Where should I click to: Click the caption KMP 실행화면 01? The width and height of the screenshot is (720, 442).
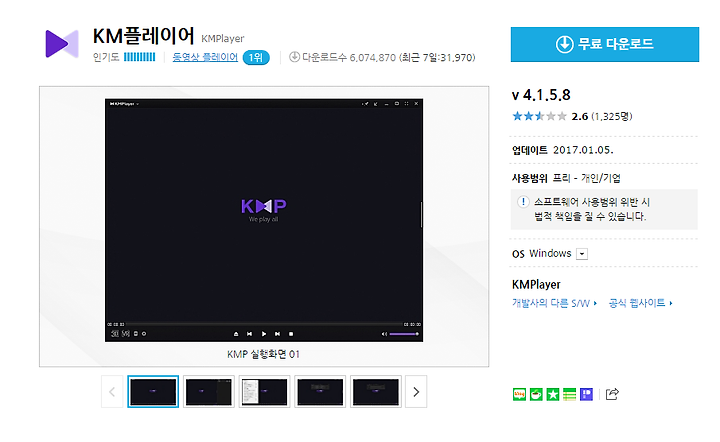point(263,354)
